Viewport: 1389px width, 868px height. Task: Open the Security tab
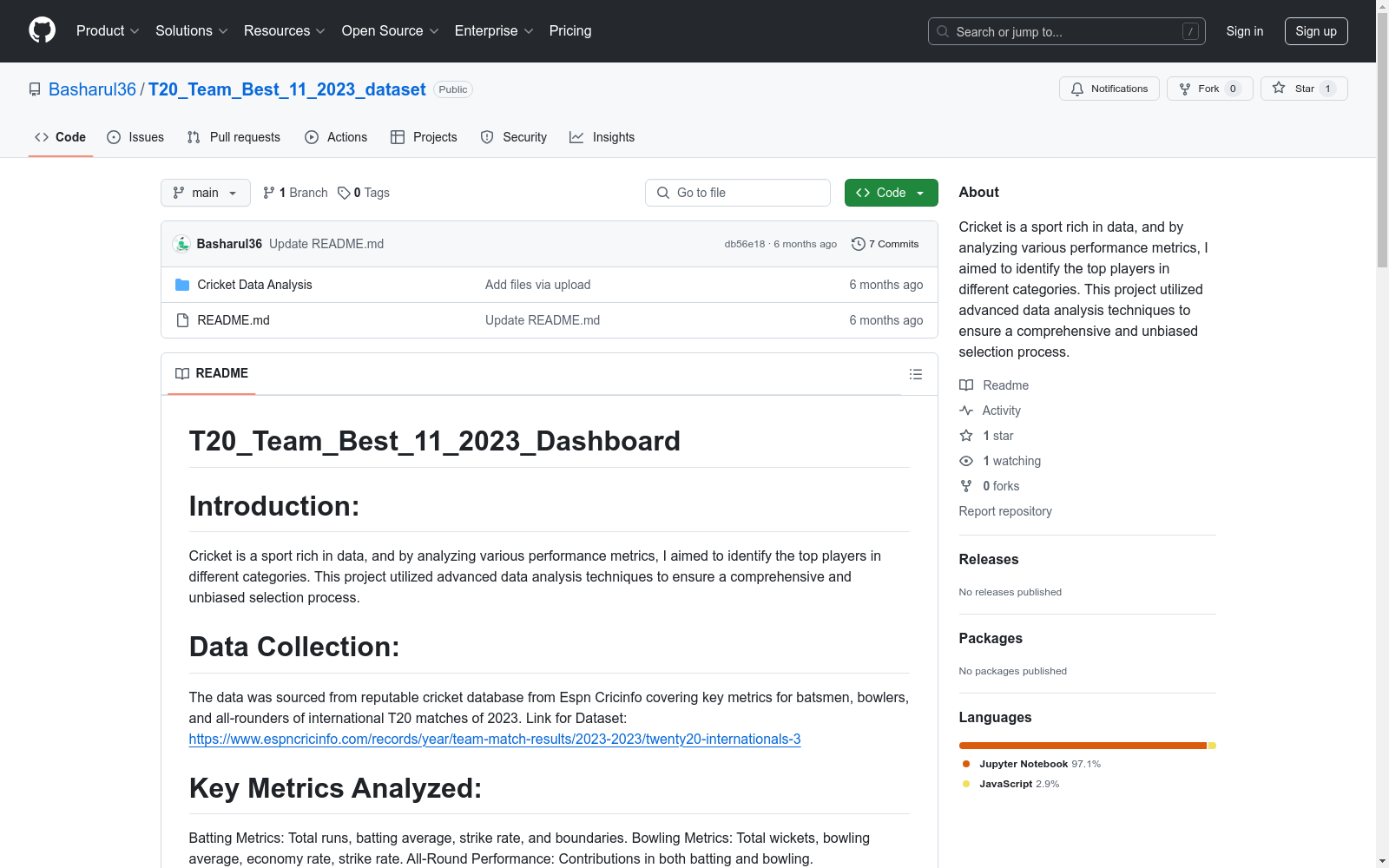(x=514, y=137)
